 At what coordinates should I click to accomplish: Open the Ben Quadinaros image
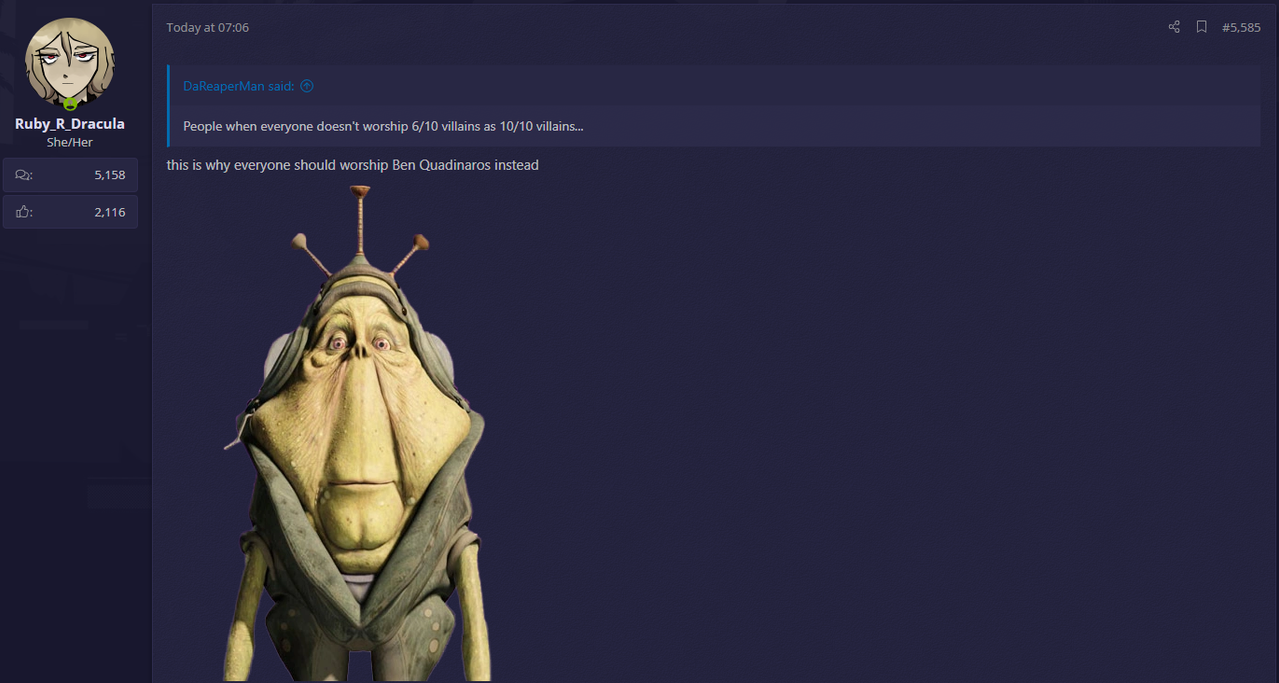(x=357, y=432)
